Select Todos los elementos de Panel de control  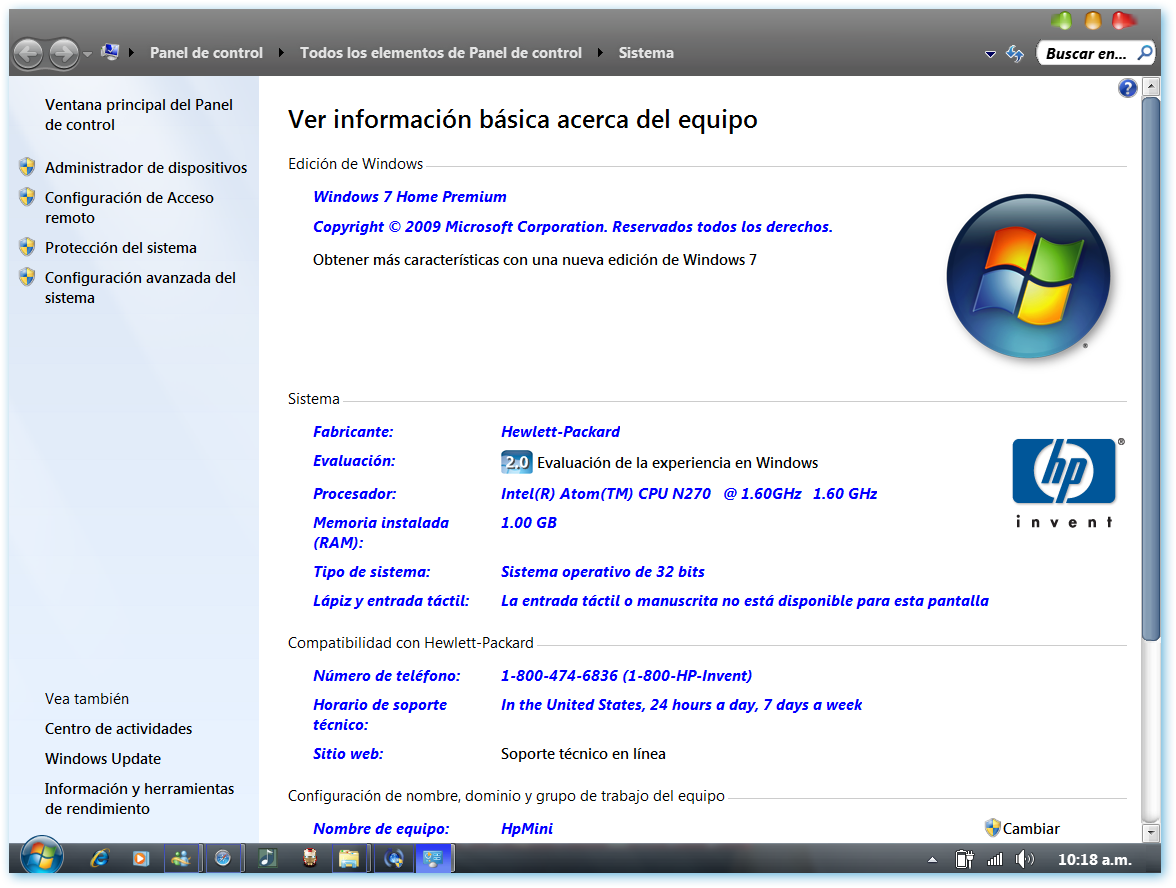click(441, 52)
